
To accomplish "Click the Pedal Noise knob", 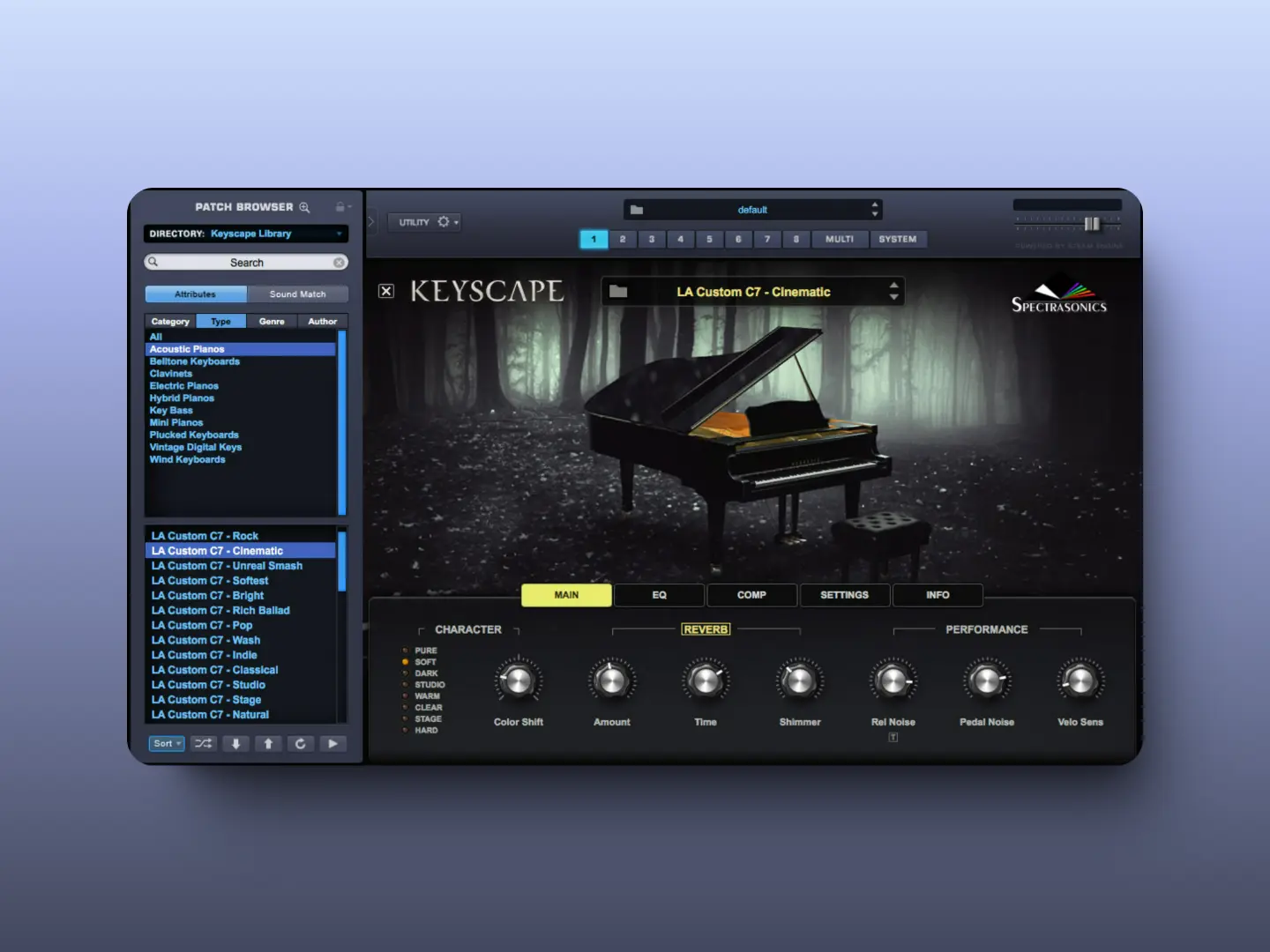I will pyautogui.click(x=987, y=681).
